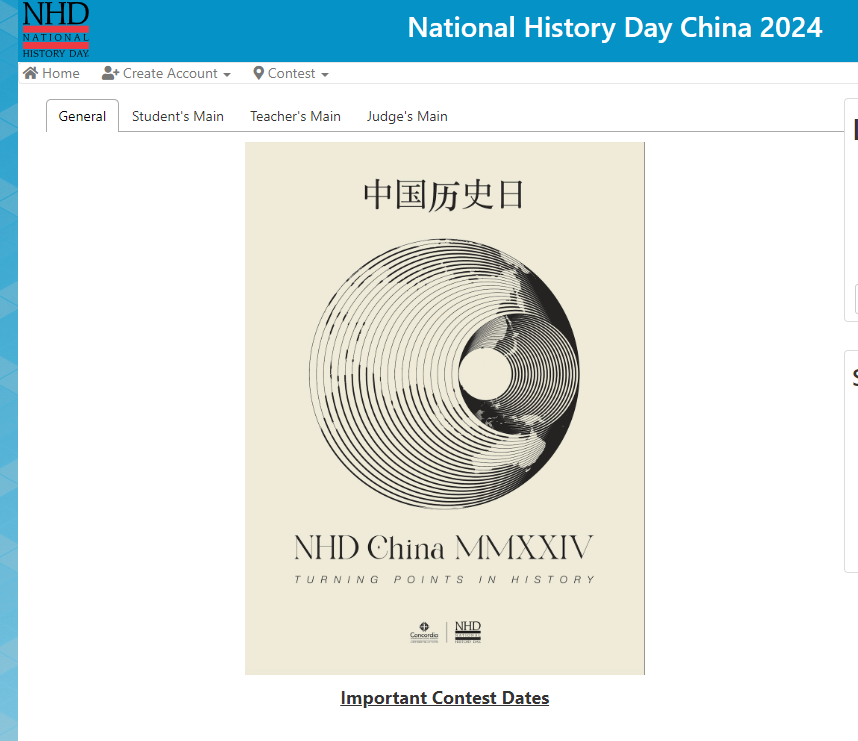Viewport: 858px width, 741px height.
Task: Click the NHD China MMXXIV poster image
Action: pyautogui.click(x=445, y=408)
